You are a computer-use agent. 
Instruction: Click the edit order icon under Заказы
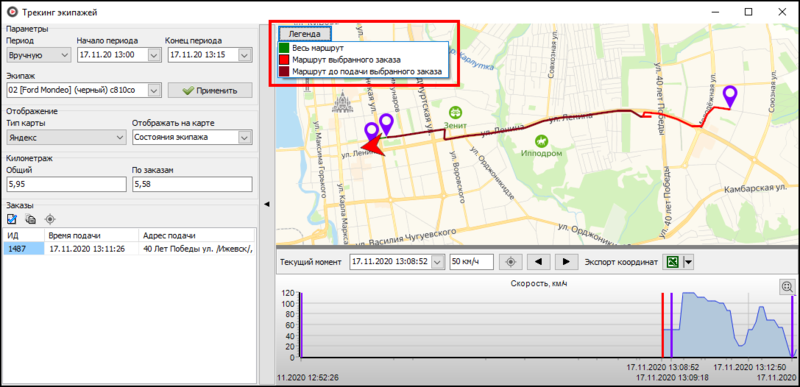click(x=12, y=219)
